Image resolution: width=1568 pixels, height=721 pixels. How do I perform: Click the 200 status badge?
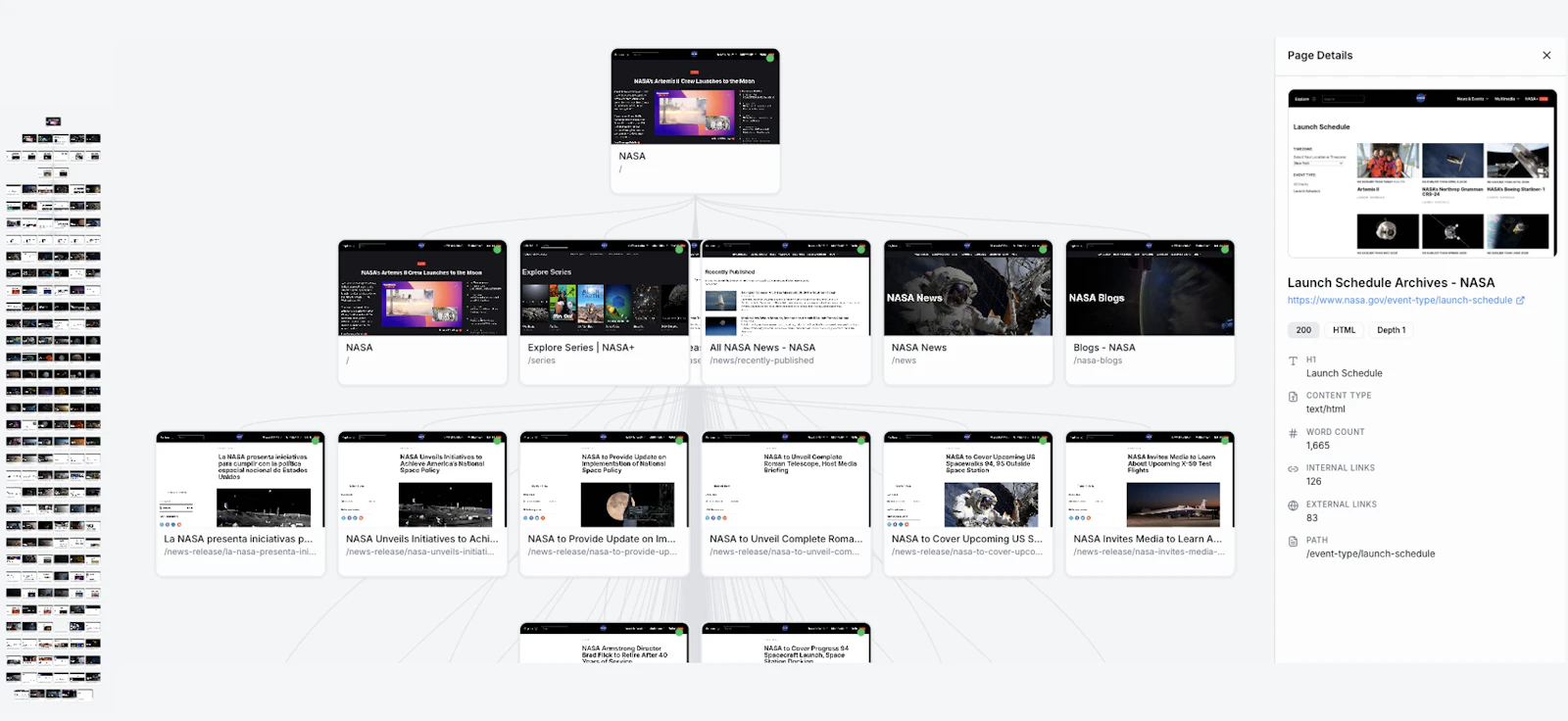coord(1303,330)
